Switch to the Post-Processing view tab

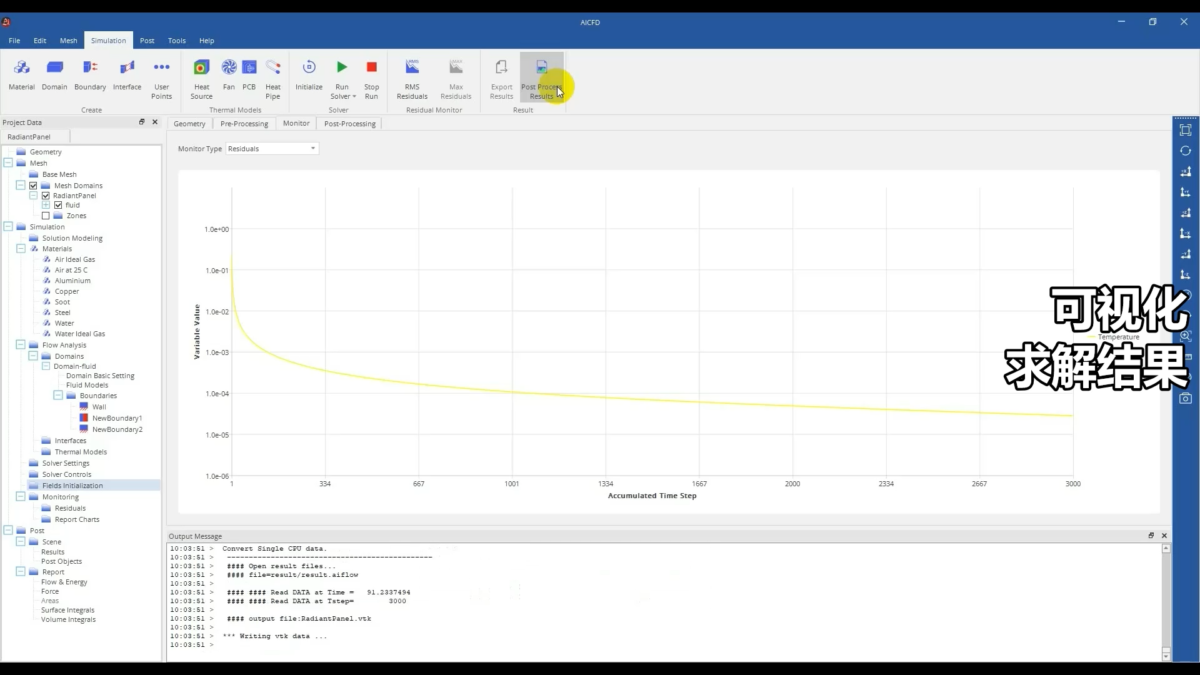pyautogui.click(x=350, y=123)
